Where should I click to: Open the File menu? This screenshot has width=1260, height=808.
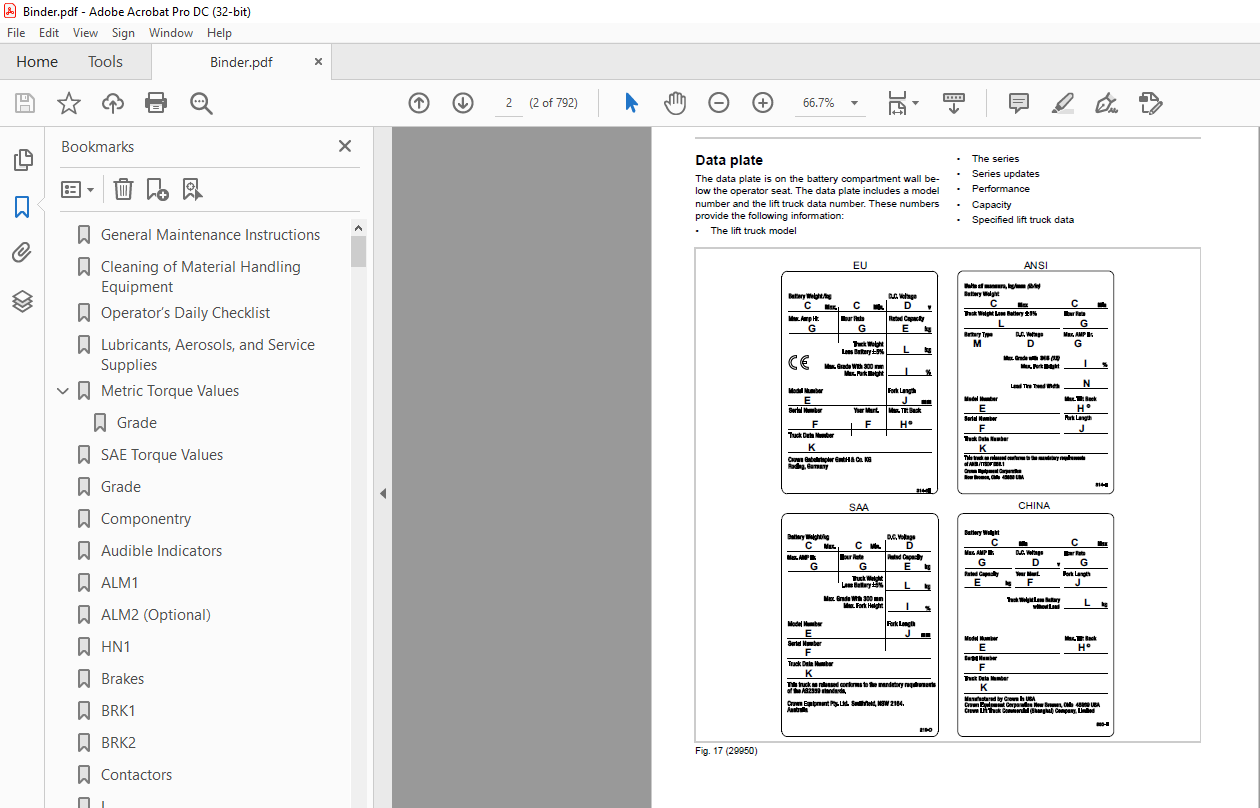pos(16,33)
